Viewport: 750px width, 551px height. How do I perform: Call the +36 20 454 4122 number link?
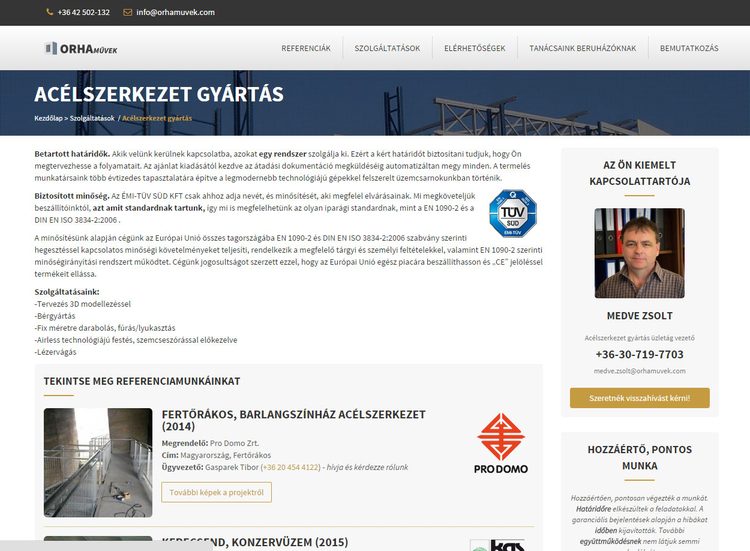tap(291, 467)
